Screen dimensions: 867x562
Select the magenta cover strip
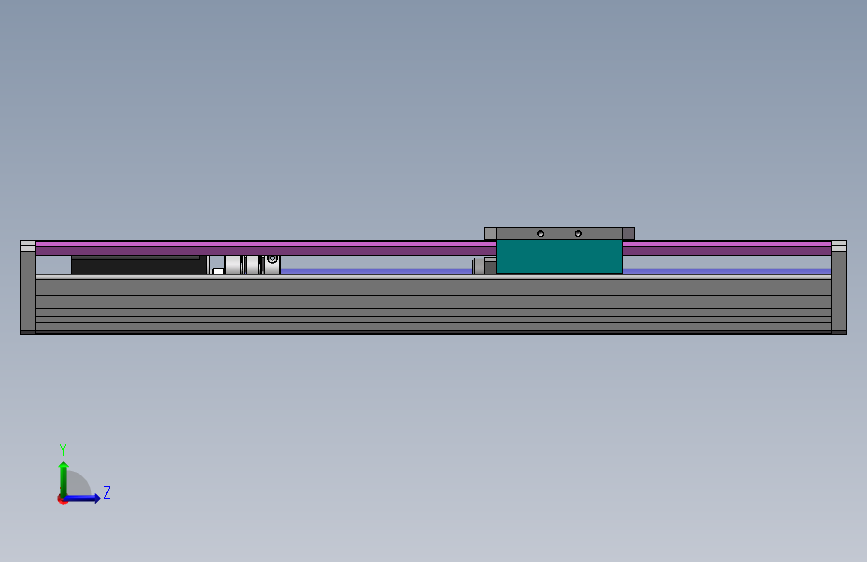point(265,248)
